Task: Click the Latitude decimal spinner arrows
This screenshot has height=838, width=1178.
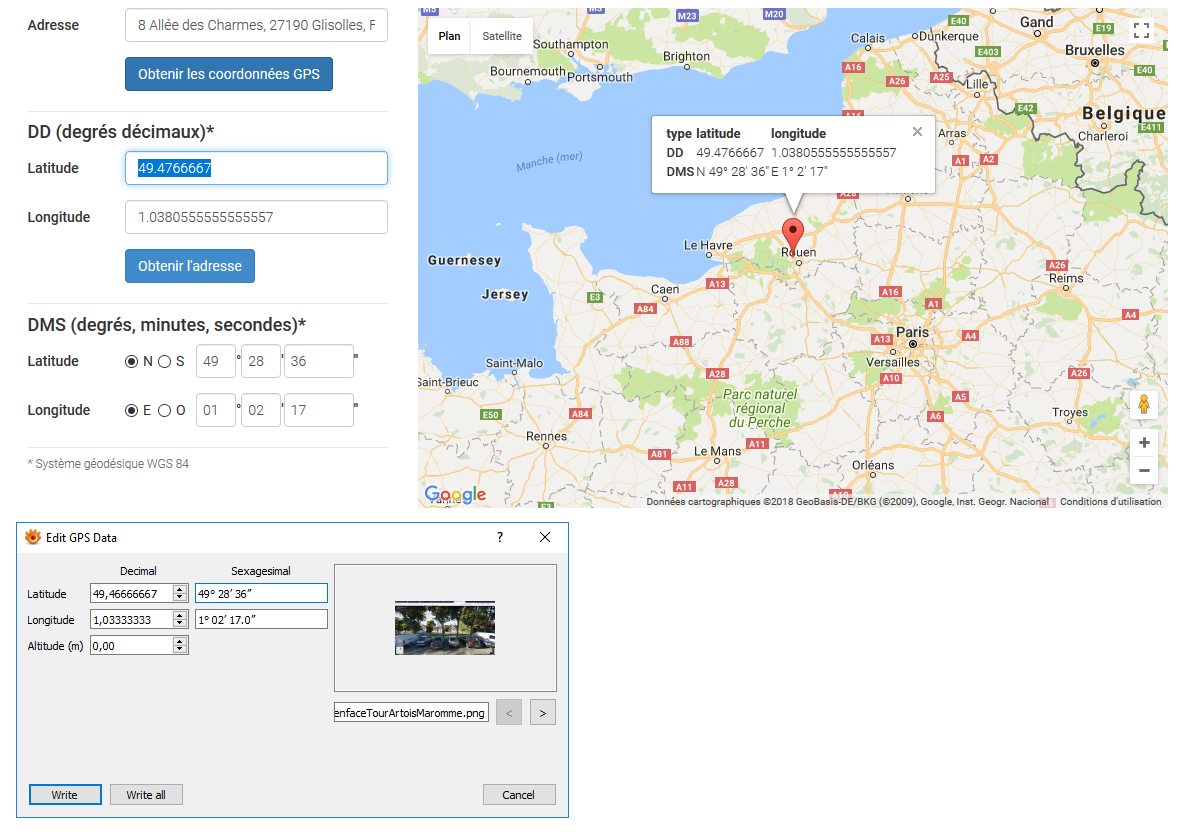Action: [180, 593]
